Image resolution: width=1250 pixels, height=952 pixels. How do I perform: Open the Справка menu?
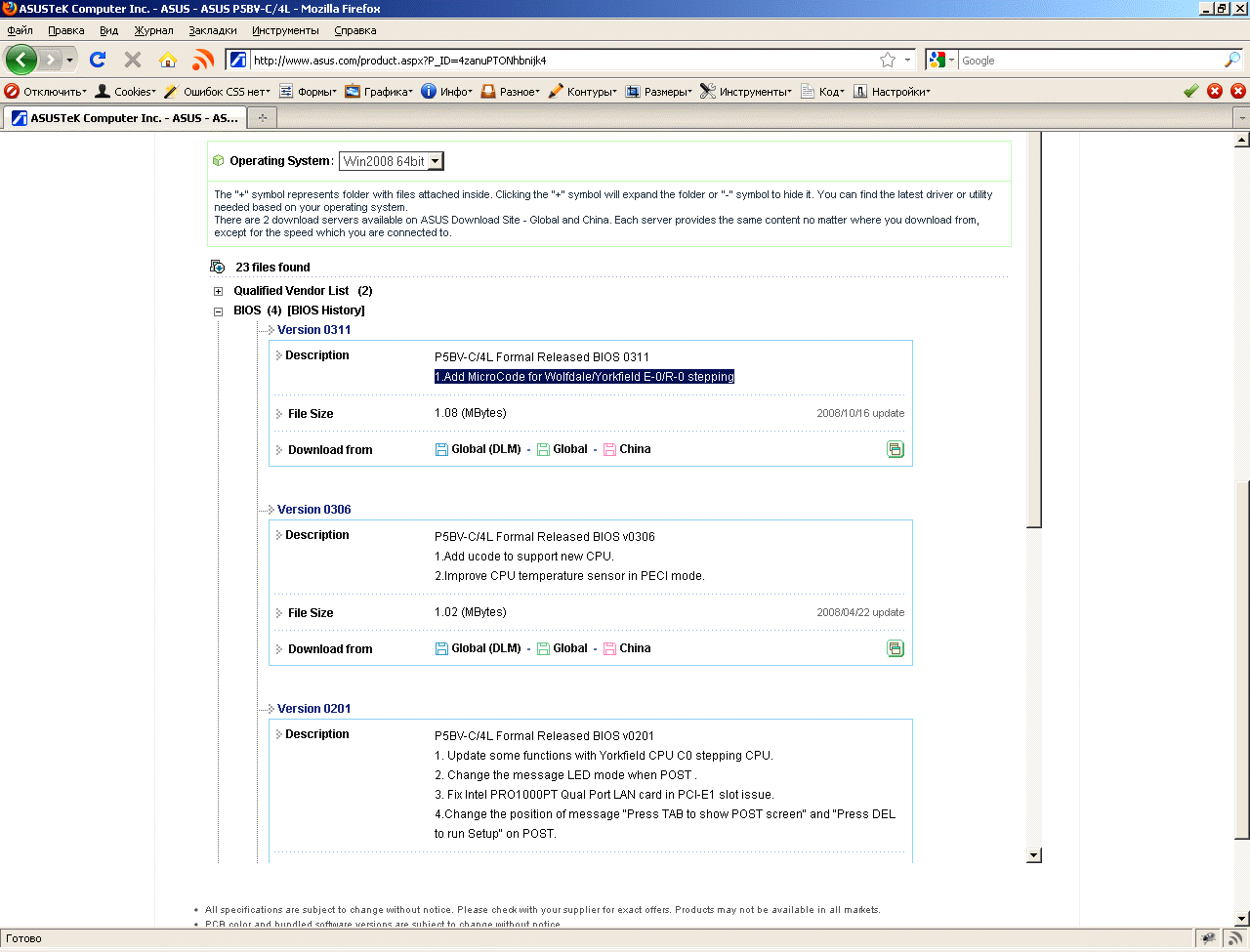tap(355, 30)
